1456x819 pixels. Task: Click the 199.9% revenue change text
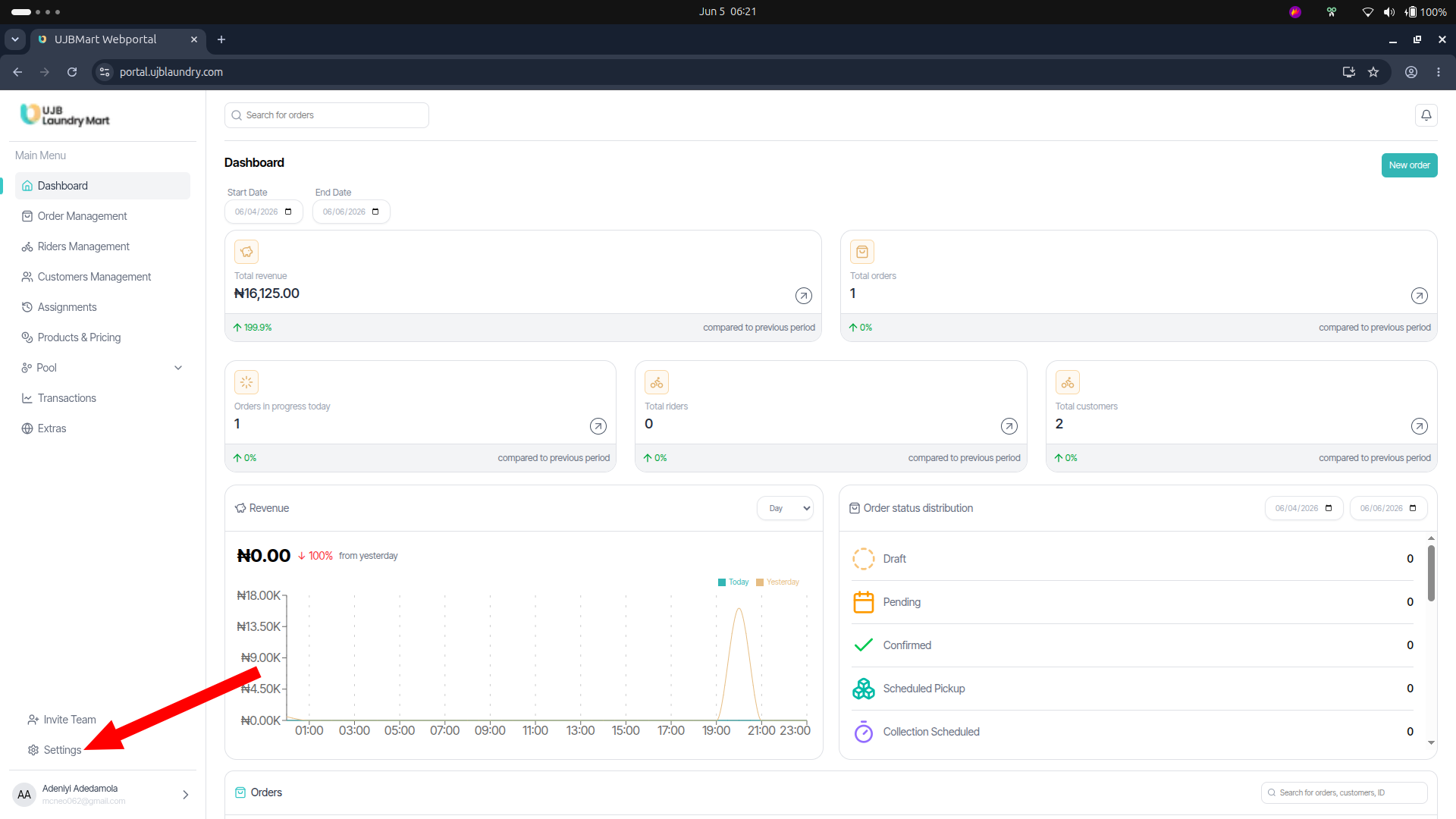point(258,328)
